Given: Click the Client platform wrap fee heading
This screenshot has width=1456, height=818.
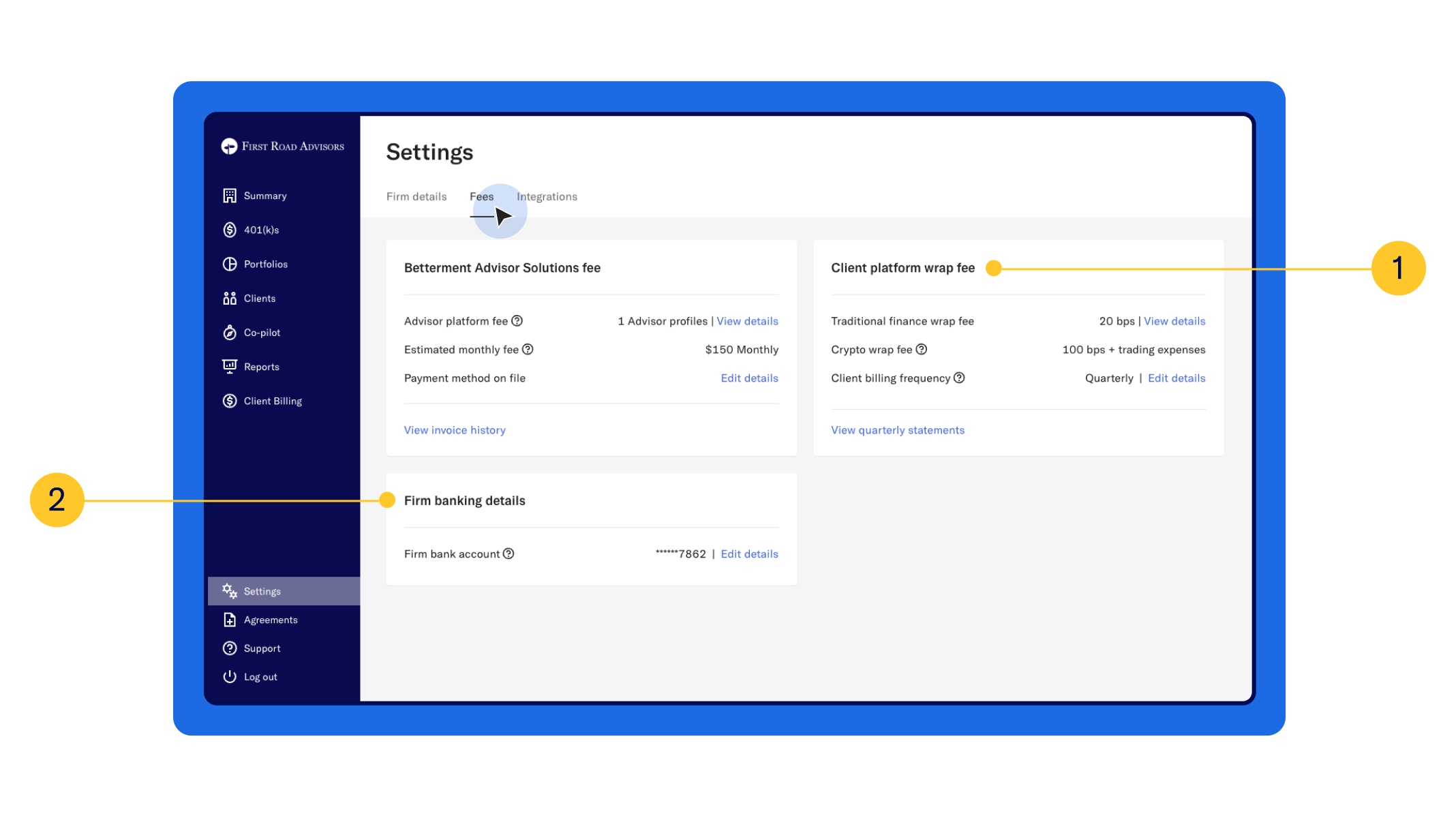Looking at the screenshot, I should [903, 268].
